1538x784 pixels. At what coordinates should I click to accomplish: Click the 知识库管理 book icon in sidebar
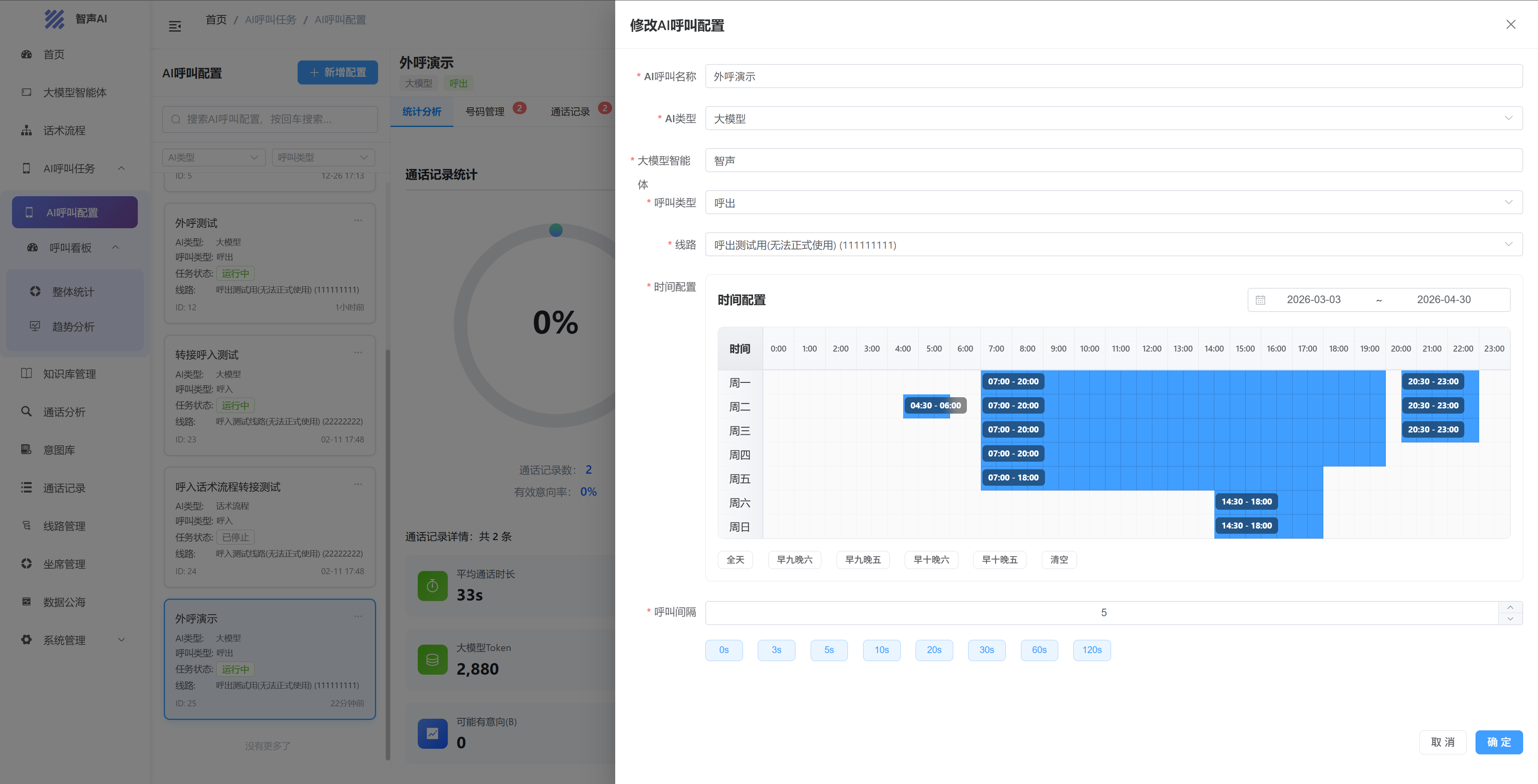[26, 373]
